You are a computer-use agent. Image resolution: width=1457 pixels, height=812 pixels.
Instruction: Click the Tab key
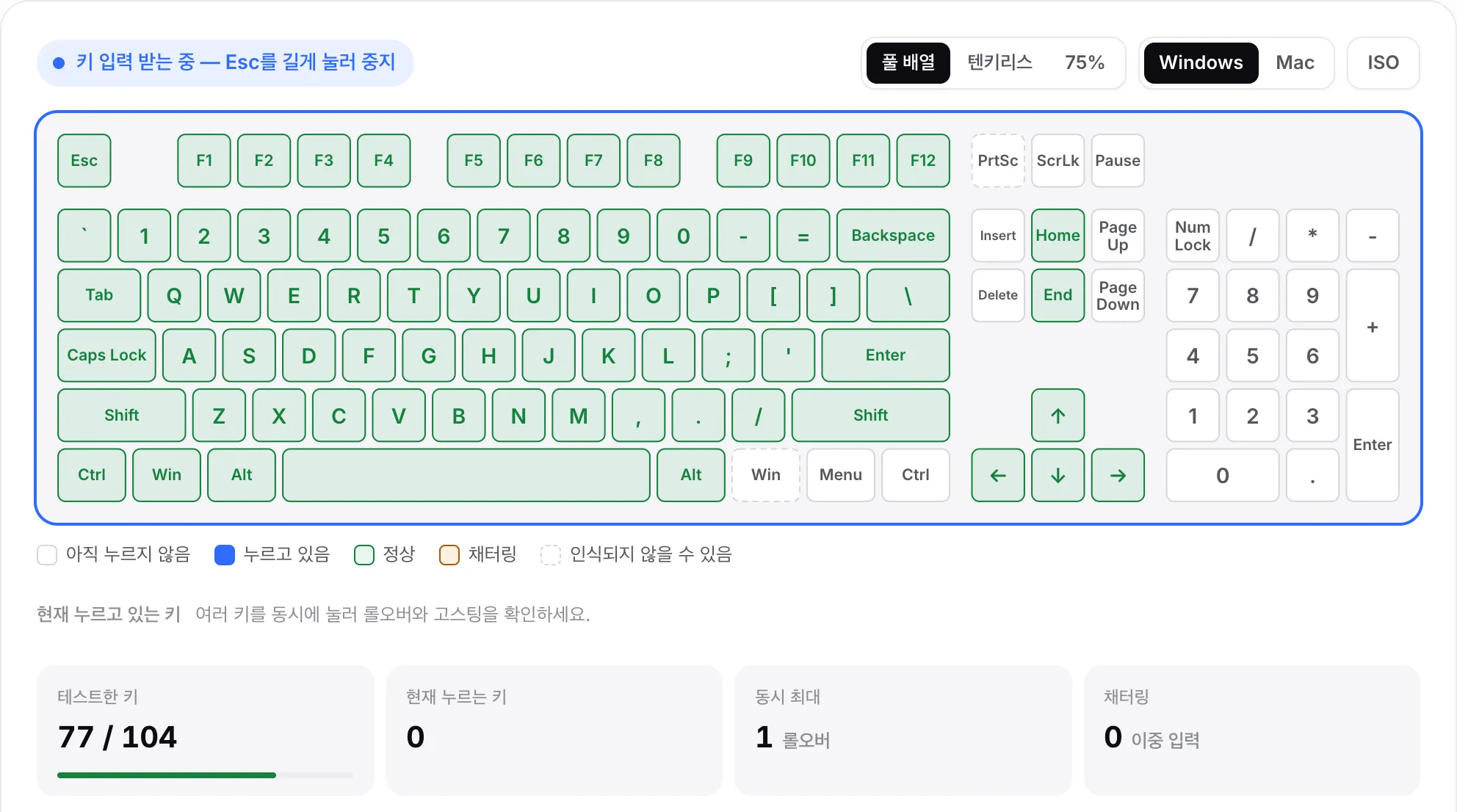(98, 295)
